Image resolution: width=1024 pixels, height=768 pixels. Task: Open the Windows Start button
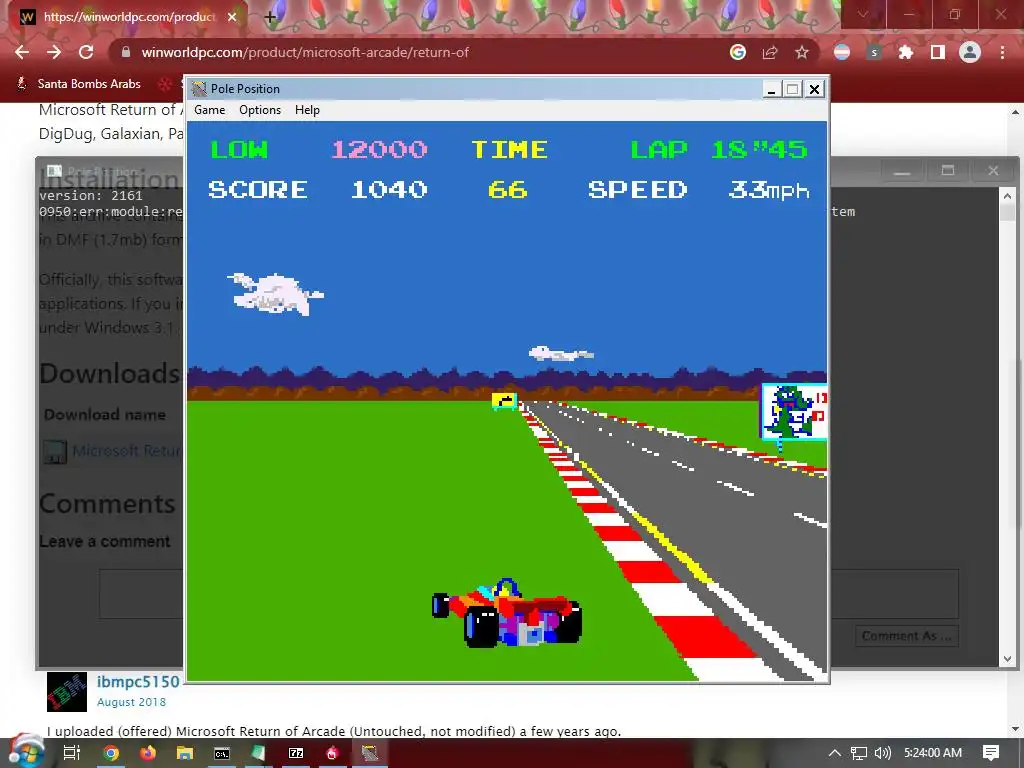click(25, 752)
